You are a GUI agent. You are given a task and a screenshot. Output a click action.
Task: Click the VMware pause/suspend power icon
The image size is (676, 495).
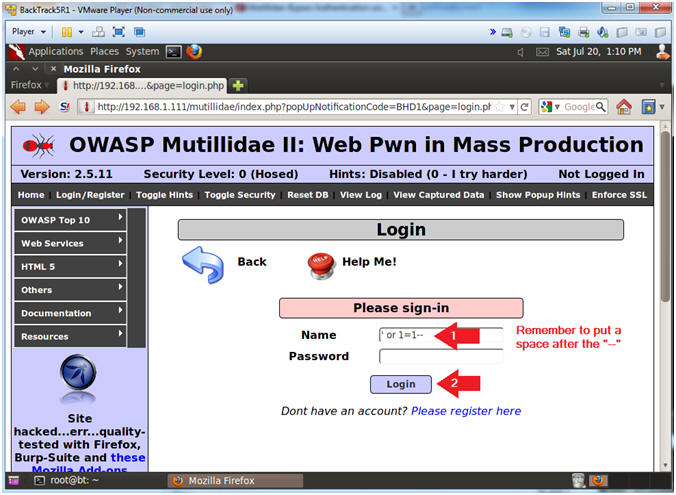click(x=67, y=32)
